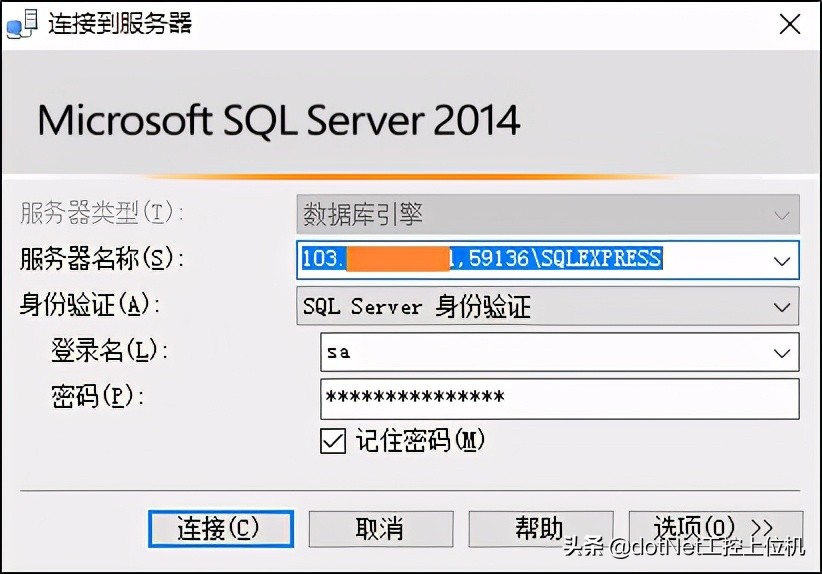Click the 连接到服务器 window title text
Image resolution: width=822 pixels, height=574 pixels.
(x=121, y=24)
